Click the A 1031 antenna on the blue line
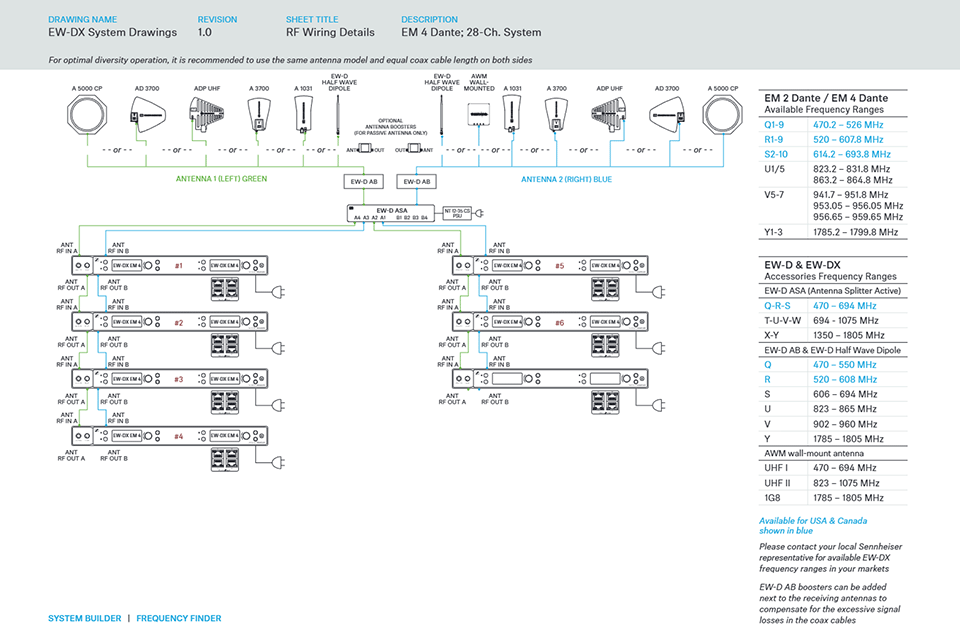Screen dimensions: 960x640 coord(512,115)
